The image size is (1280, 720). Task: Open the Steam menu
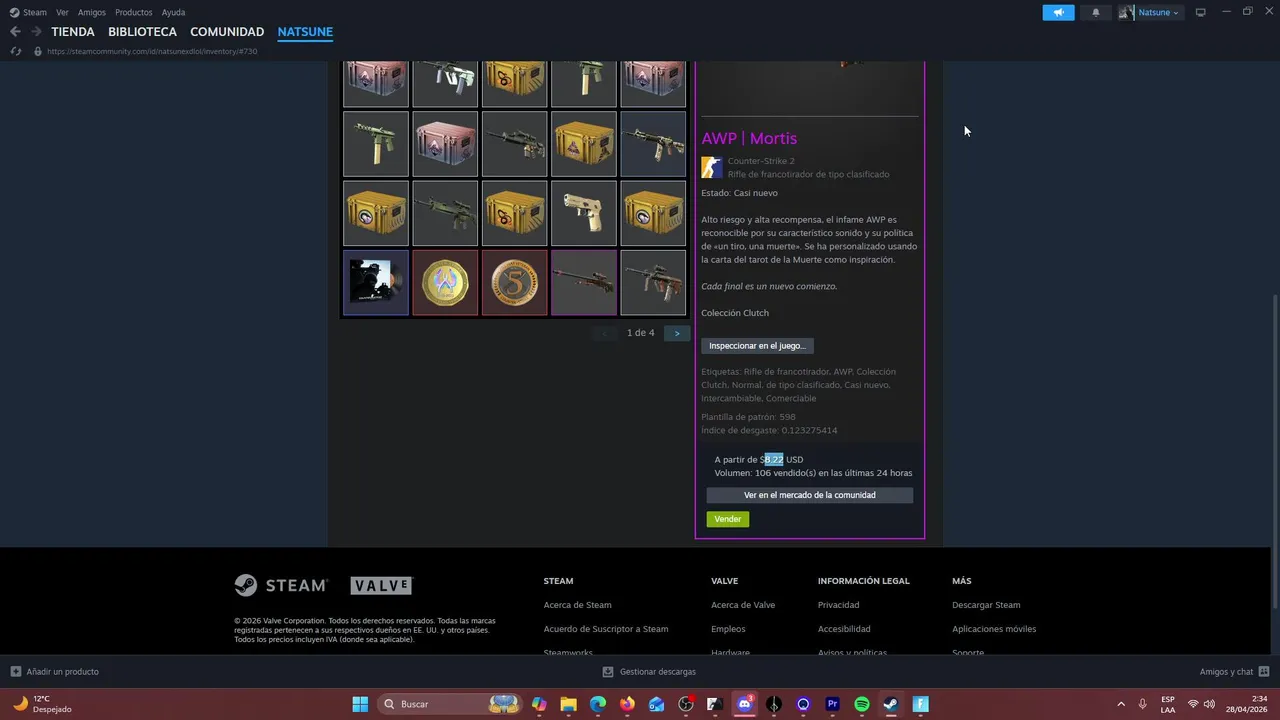pos(29,12)
